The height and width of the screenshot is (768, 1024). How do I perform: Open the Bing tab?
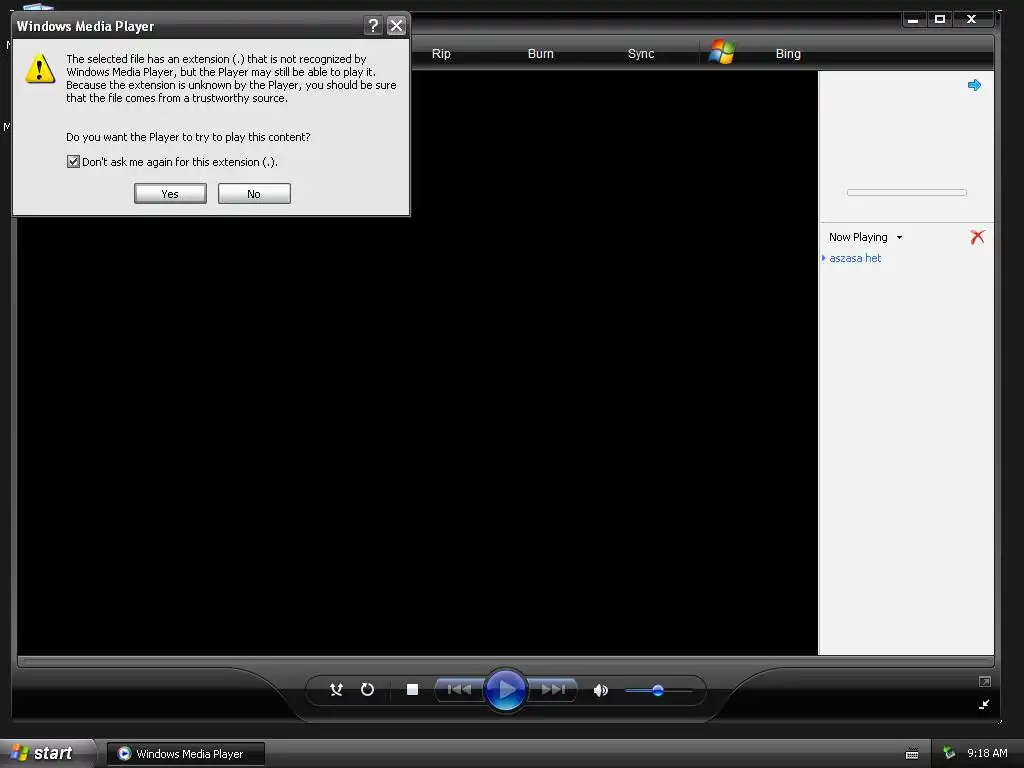788,54
